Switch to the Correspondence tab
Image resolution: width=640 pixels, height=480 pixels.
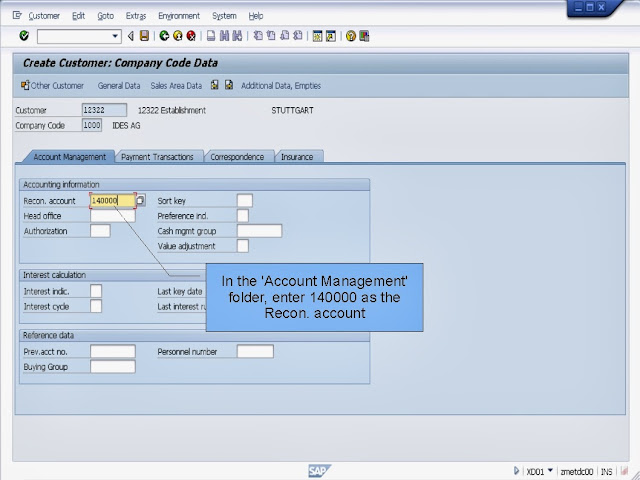point(237,157)
